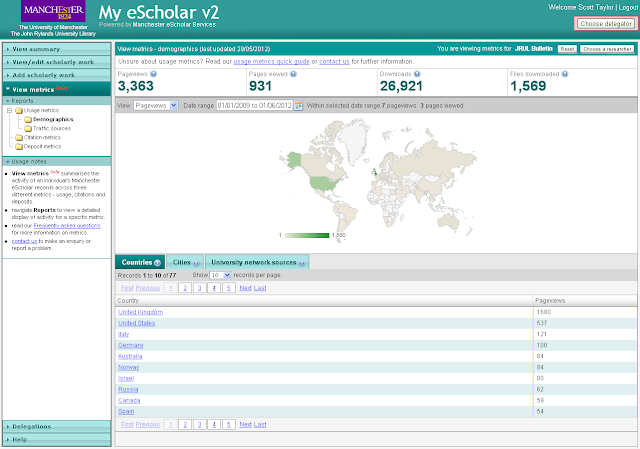This screenshot has height=449, width=640.
Task: Click the Downloads help icon
Action: pyautogui.click(x=417, y=74)
